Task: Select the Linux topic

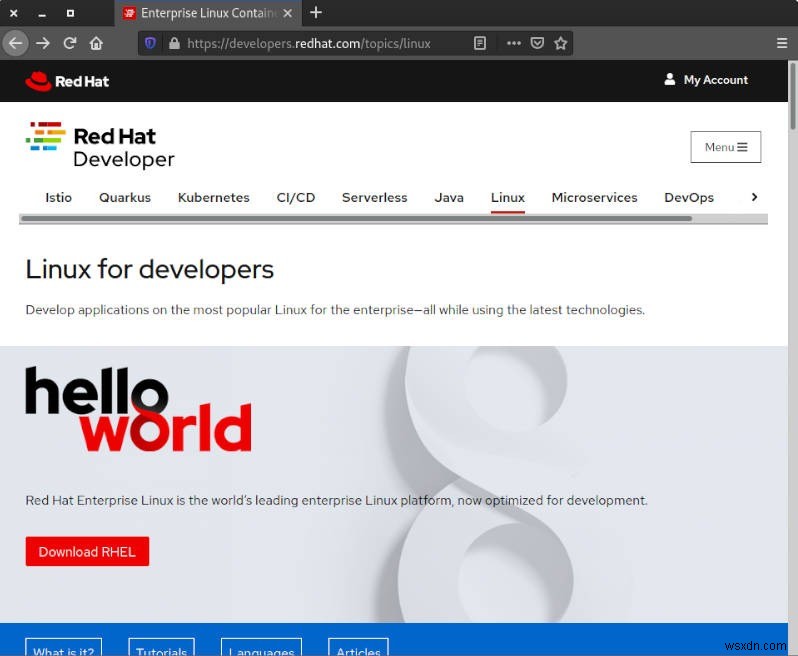Action: 507,197
